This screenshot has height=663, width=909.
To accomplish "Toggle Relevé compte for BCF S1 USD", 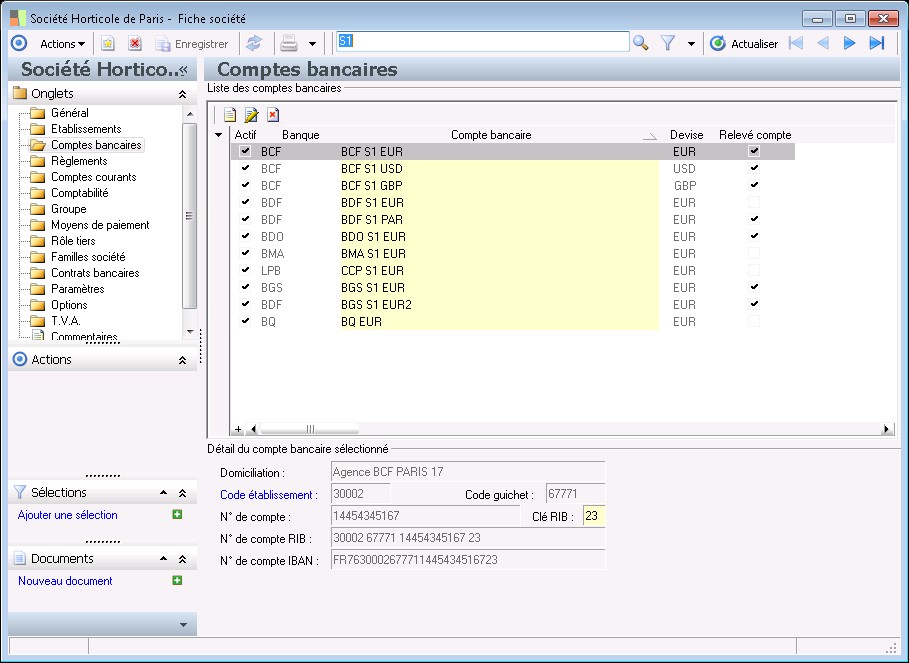I will coord(754,169).
